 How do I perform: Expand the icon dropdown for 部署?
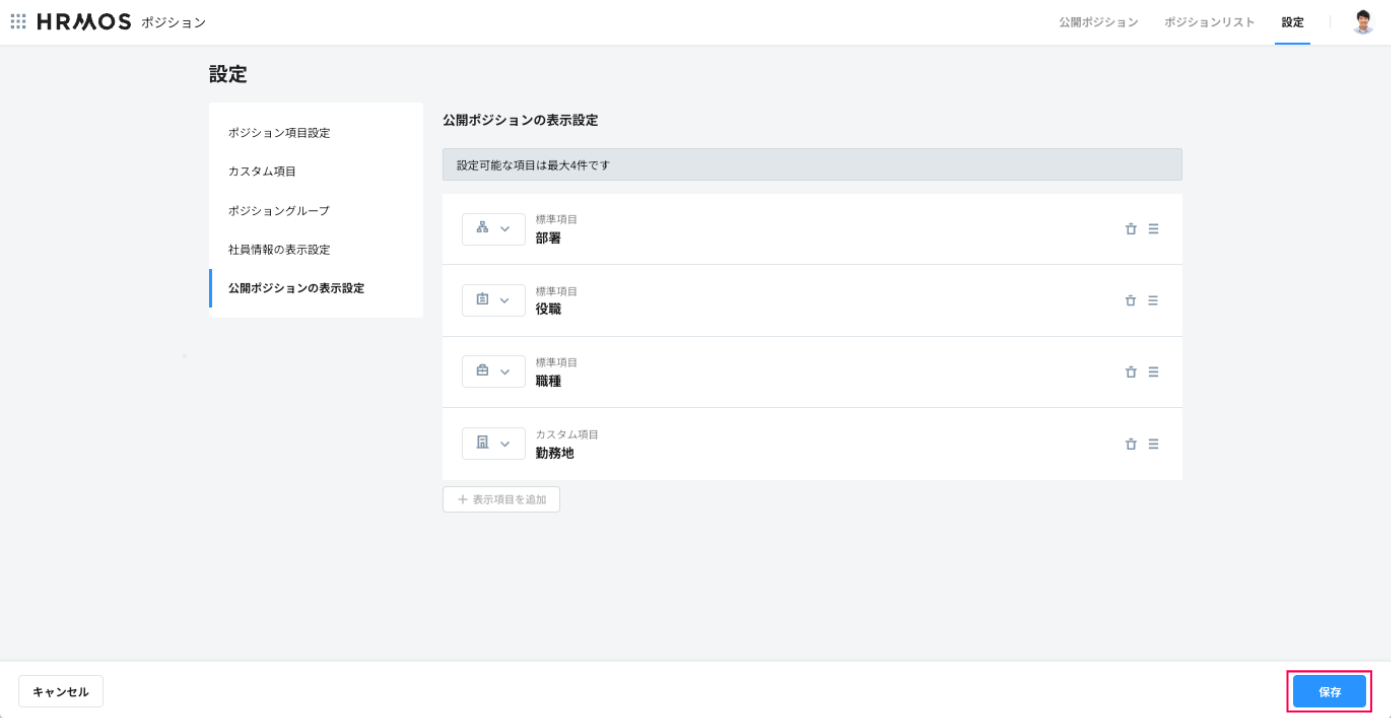pyautogui.click(x=493, y=229)
